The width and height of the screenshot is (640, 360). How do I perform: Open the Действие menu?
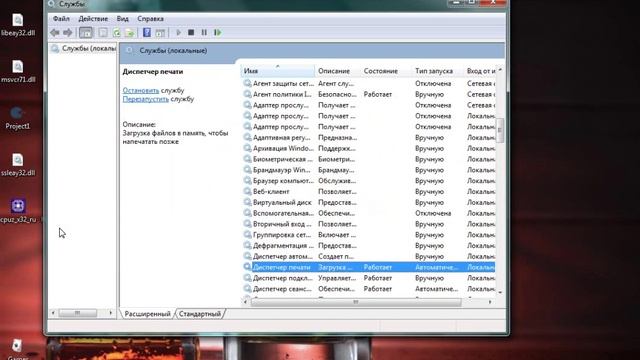point(93,19)
